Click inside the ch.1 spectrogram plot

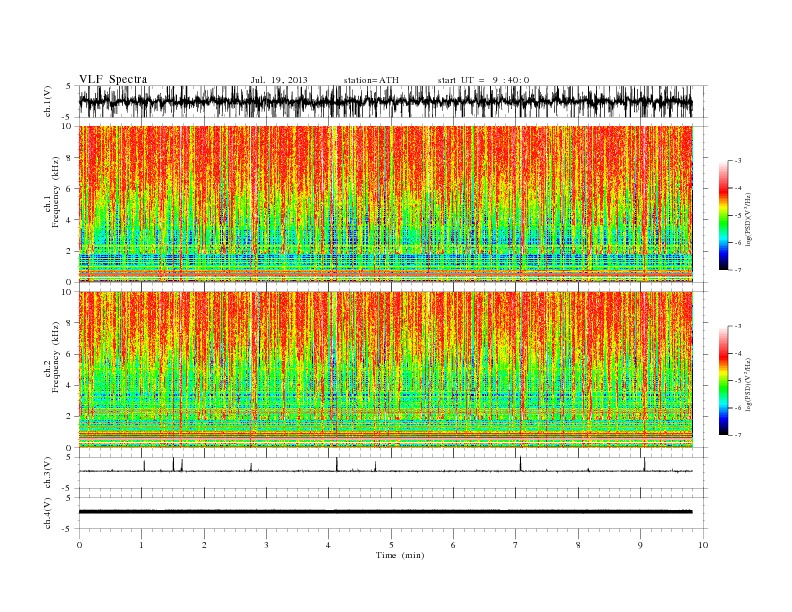385,204
